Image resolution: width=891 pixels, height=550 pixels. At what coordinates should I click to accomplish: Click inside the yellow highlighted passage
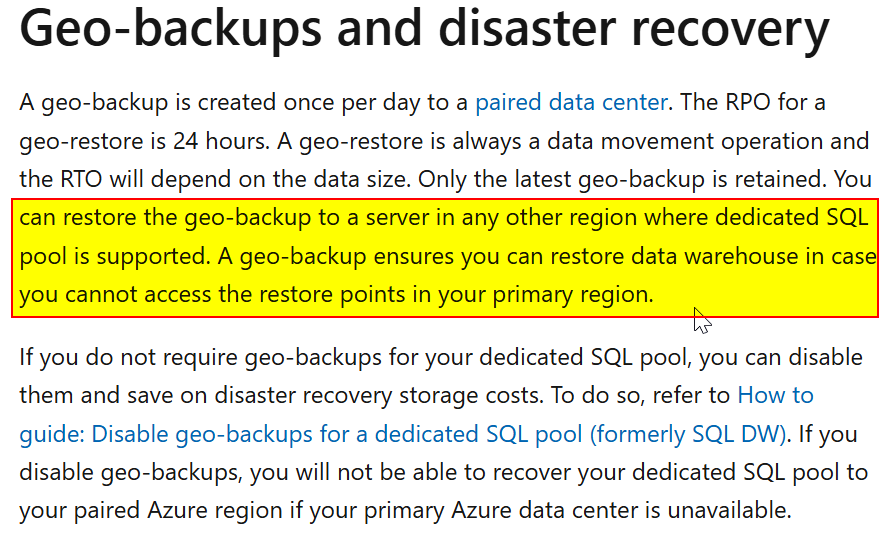pyautogui.click(x=445, y=258)
